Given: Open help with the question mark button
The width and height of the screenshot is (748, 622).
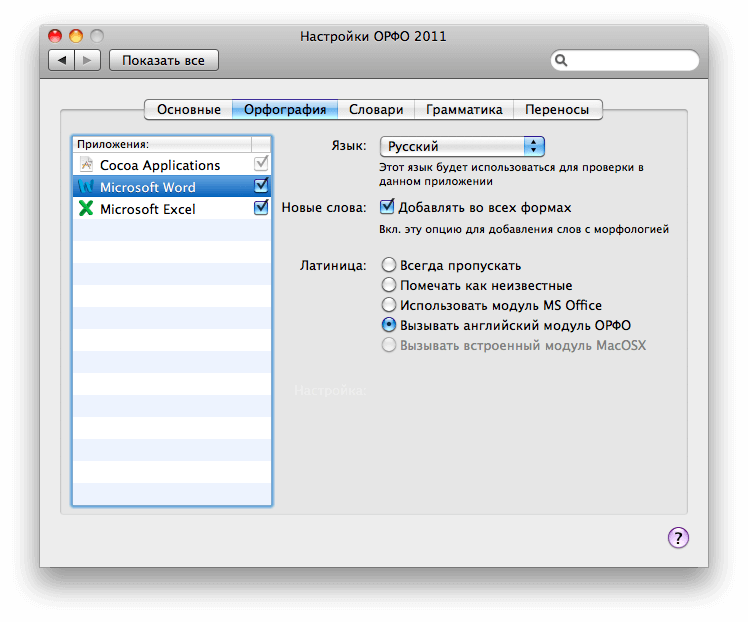Looking at the screenshot, I should click(x=678, y=538).
